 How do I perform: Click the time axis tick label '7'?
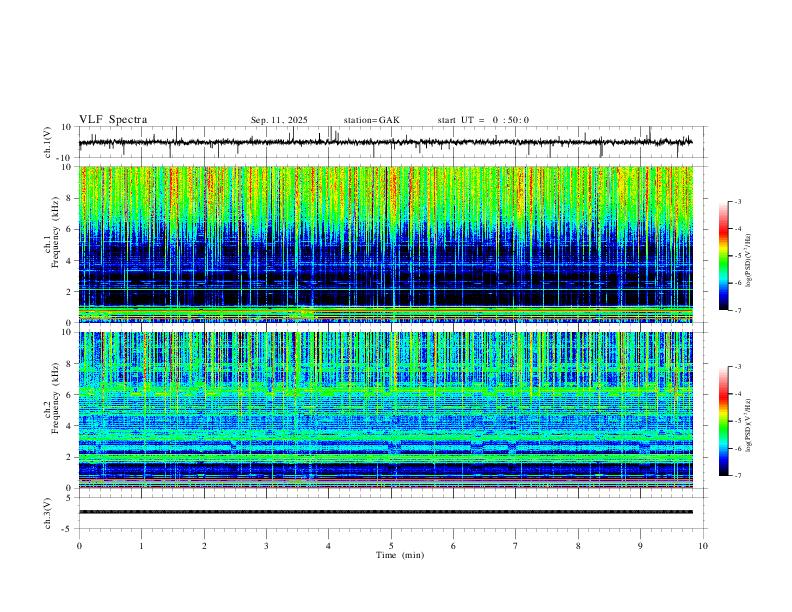pyautogui.click(x=516, y=546)
